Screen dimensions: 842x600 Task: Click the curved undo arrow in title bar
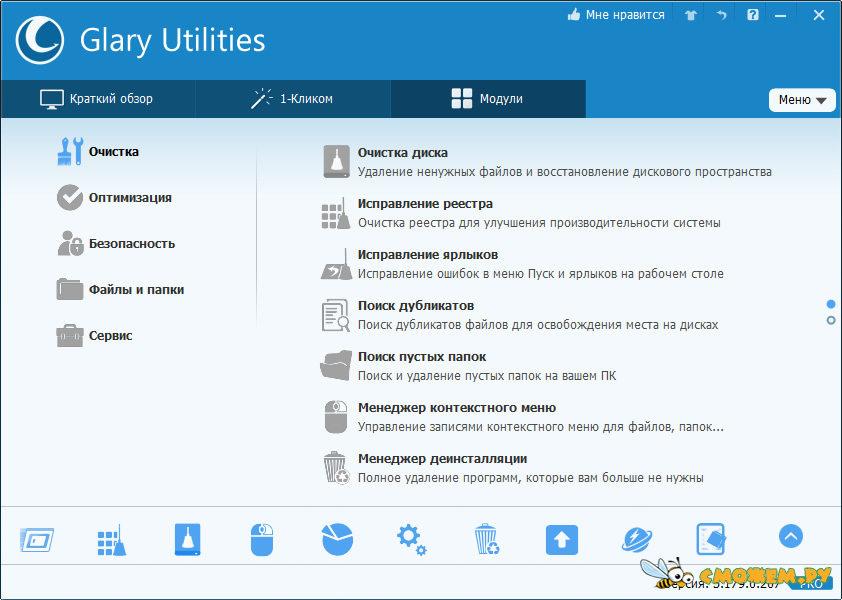(721, 15)
